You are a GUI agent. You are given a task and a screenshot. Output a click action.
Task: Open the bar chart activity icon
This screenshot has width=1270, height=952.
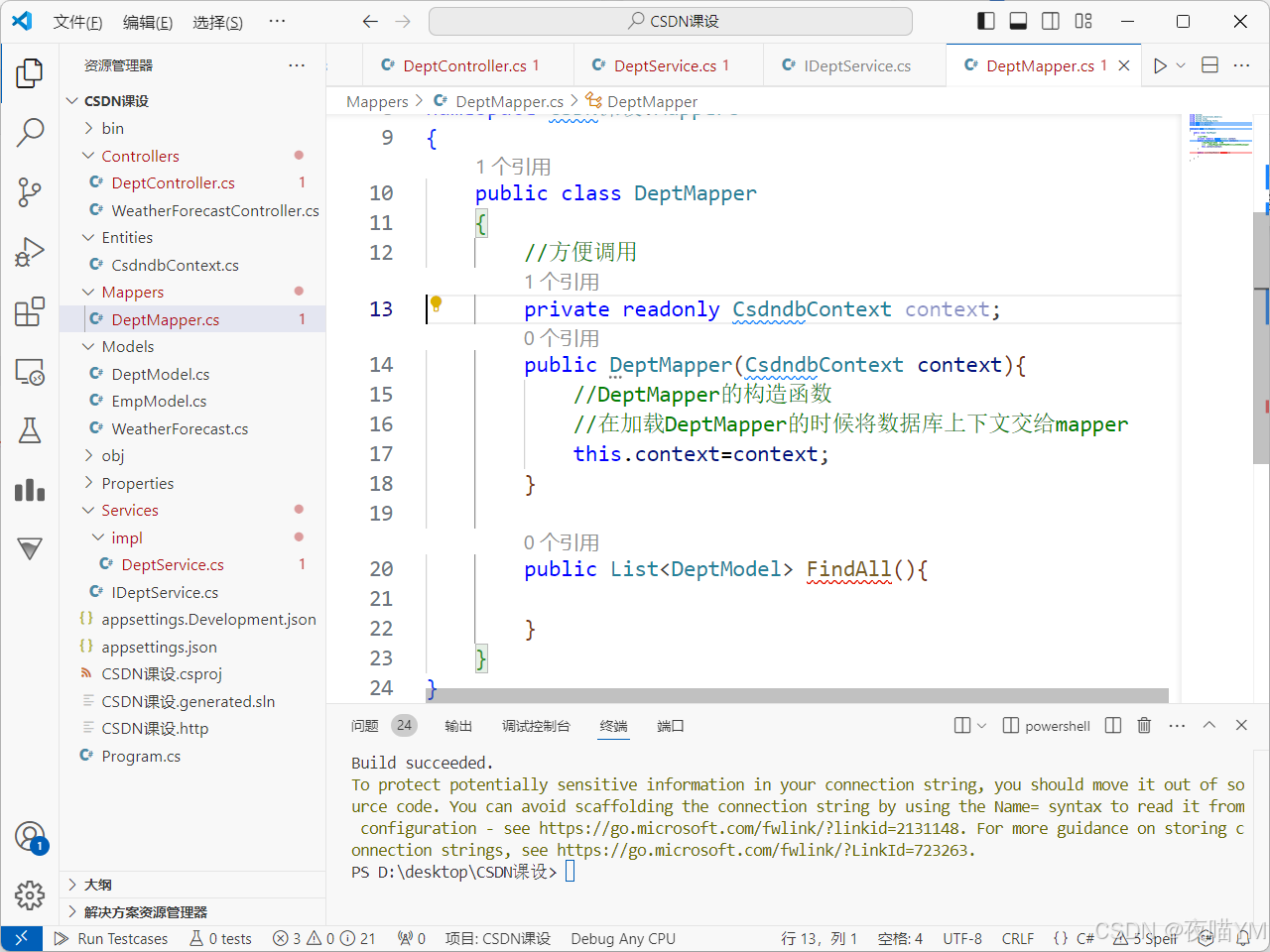pyautogui.click(x=30, y=490)
